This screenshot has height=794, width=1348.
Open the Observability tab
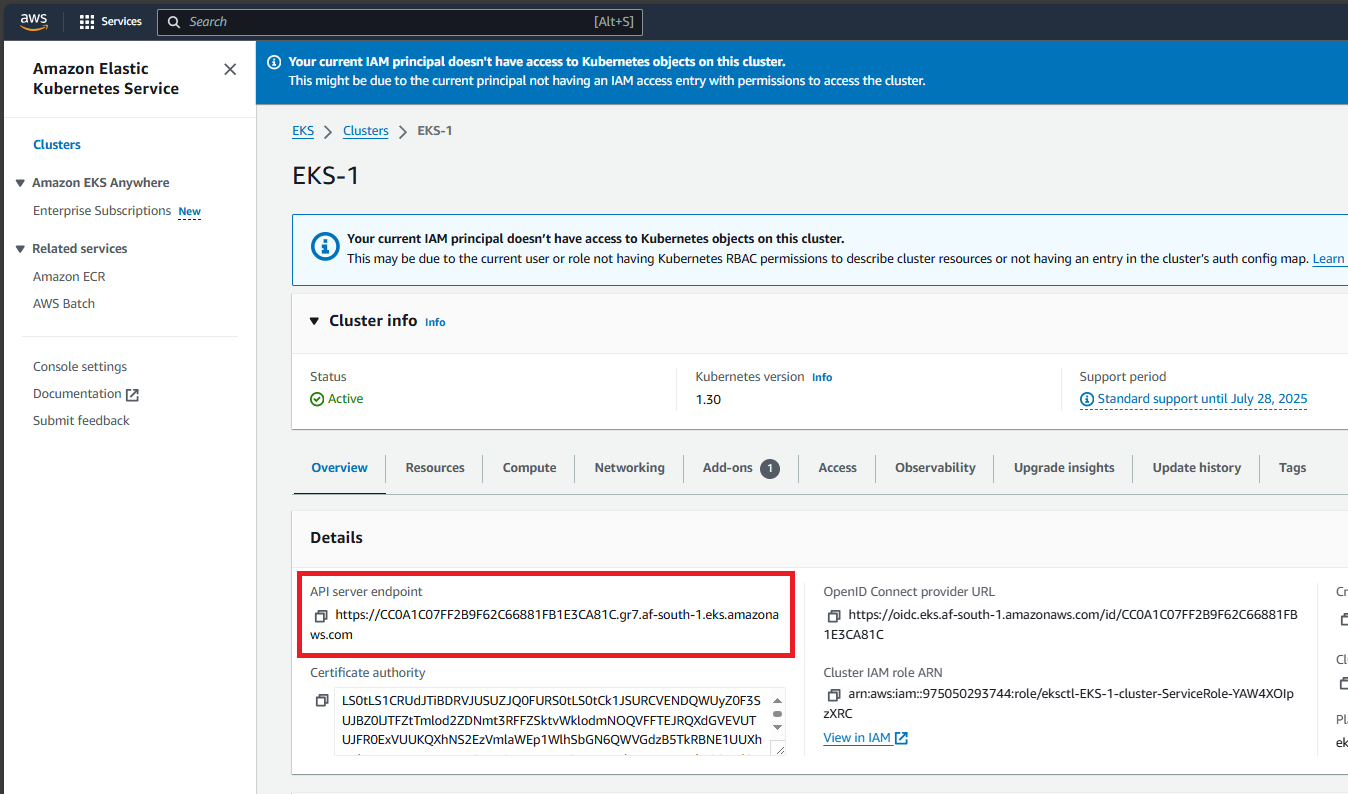click(x=935, y=468)
